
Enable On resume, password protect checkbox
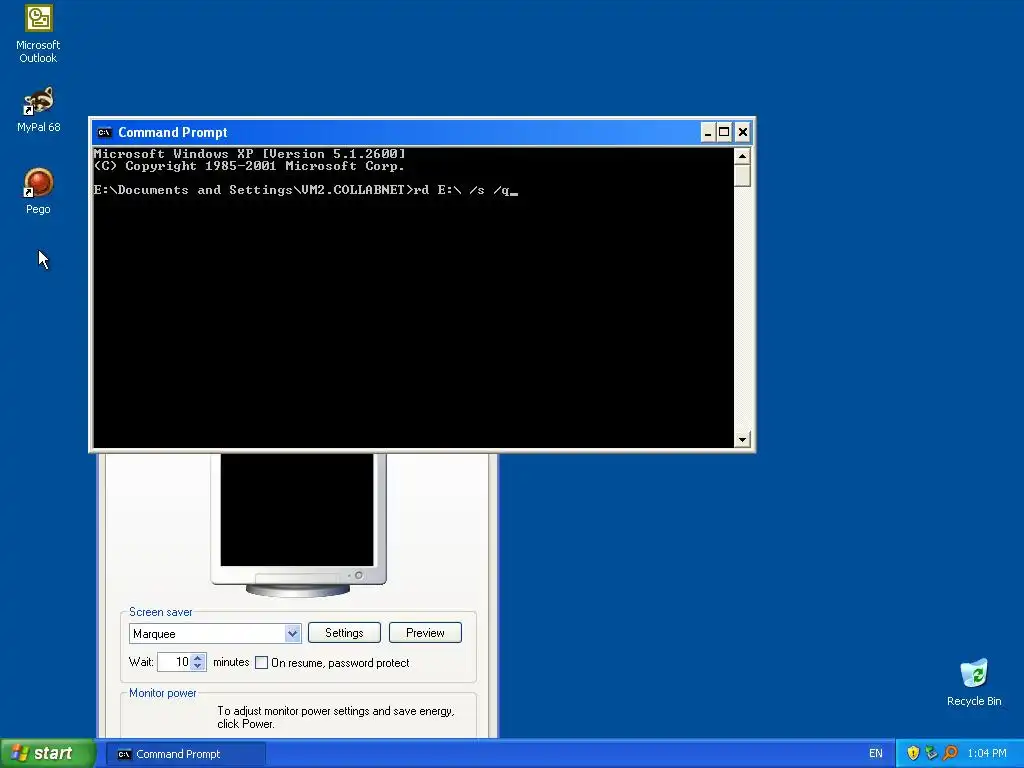point(261,663)
